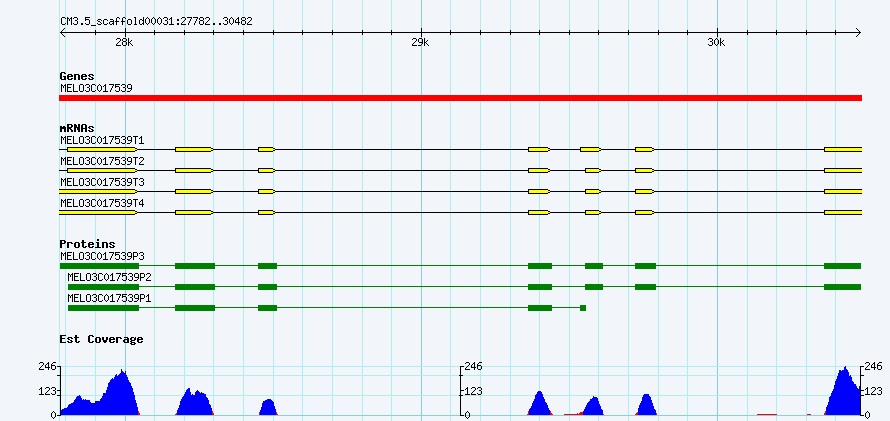The width and height of the screenshot is (890, 421).
Task: Click the small Est Coverage peak near 28.5k
Action: pos(268,407)
